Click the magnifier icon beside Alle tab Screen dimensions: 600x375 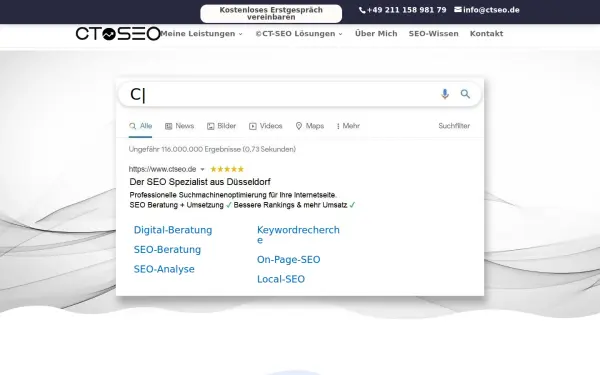132,126
